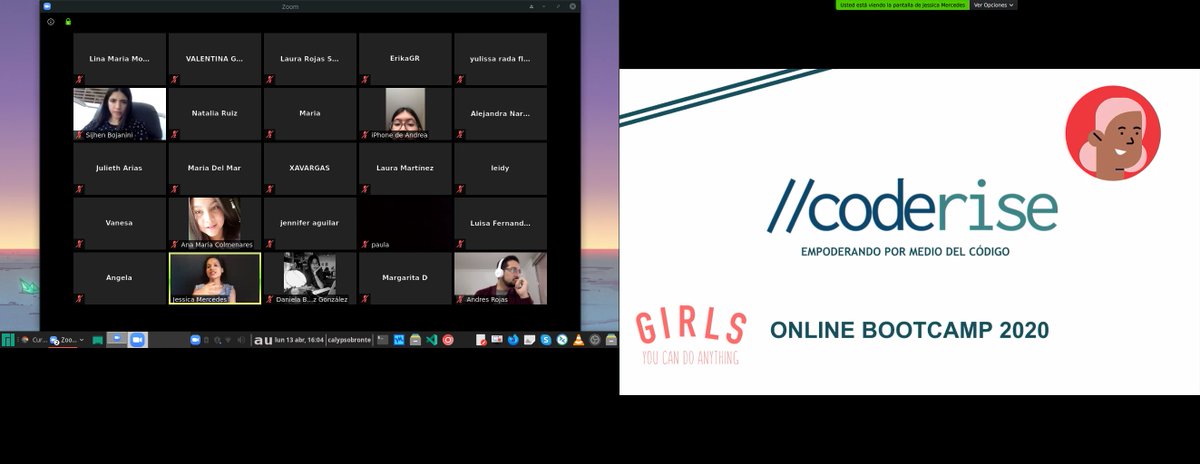Click the volume icon in the tray

[x=242, y=340]
